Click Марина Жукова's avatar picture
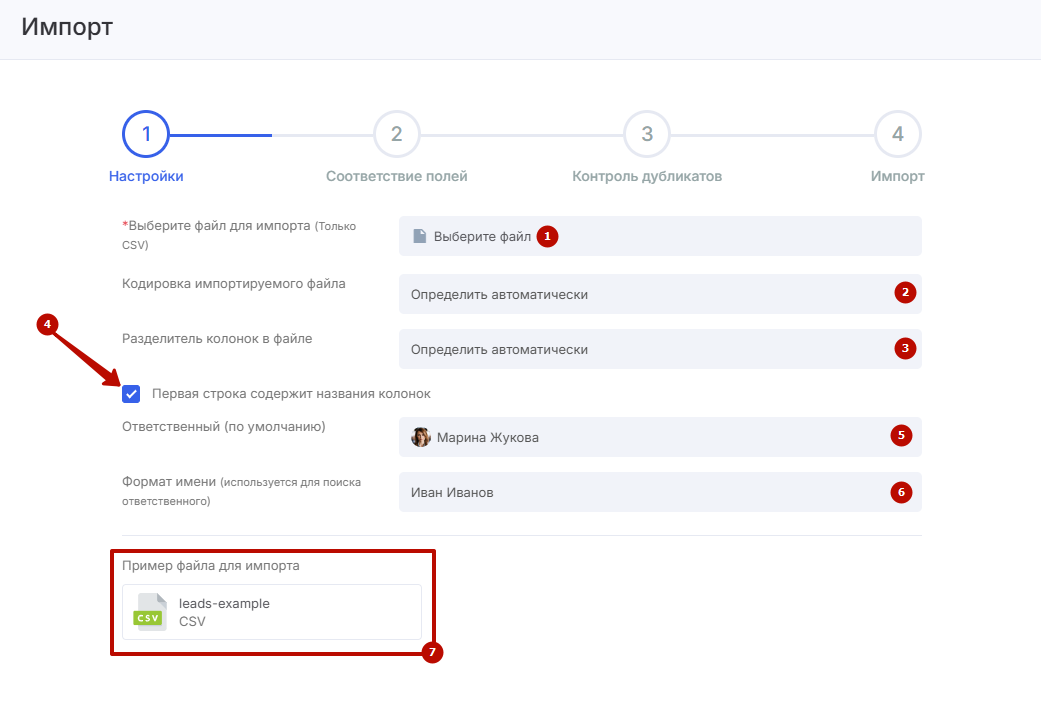This screenshot has width=1041, height=713. tap(421, 437)
